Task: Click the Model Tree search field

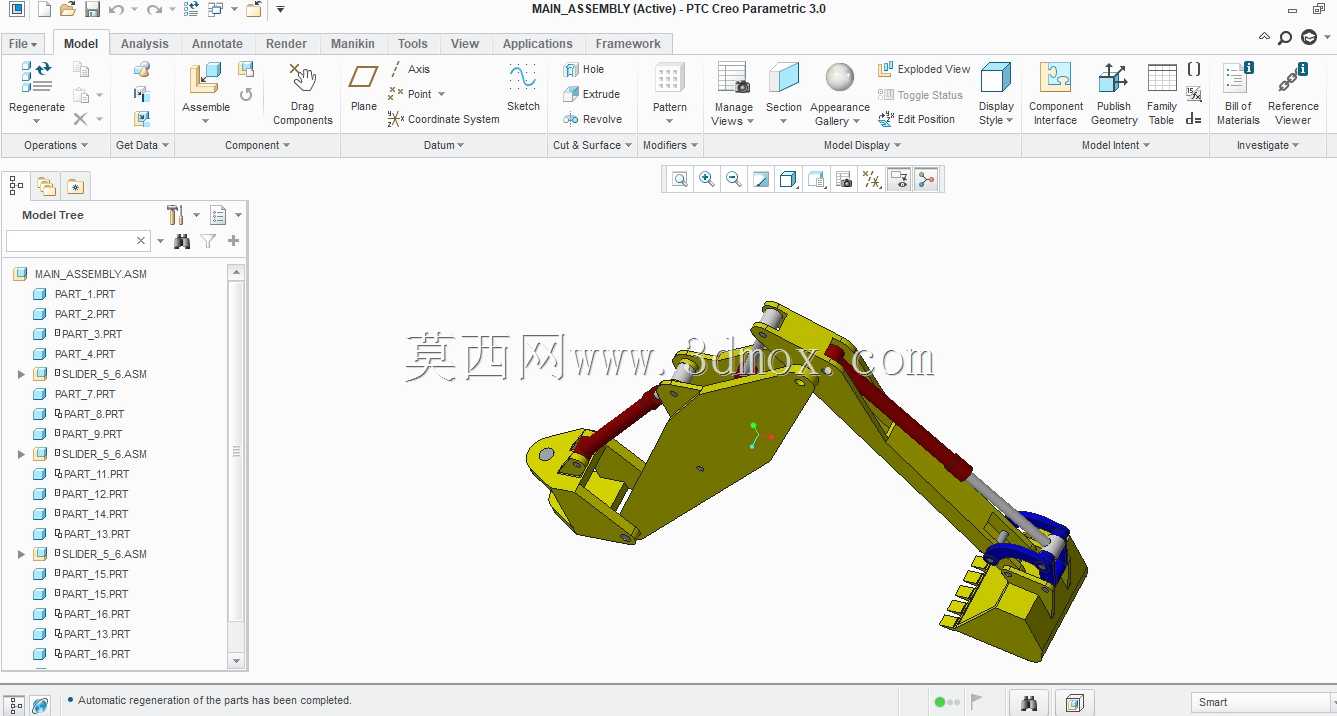Action: click(78, 241)
